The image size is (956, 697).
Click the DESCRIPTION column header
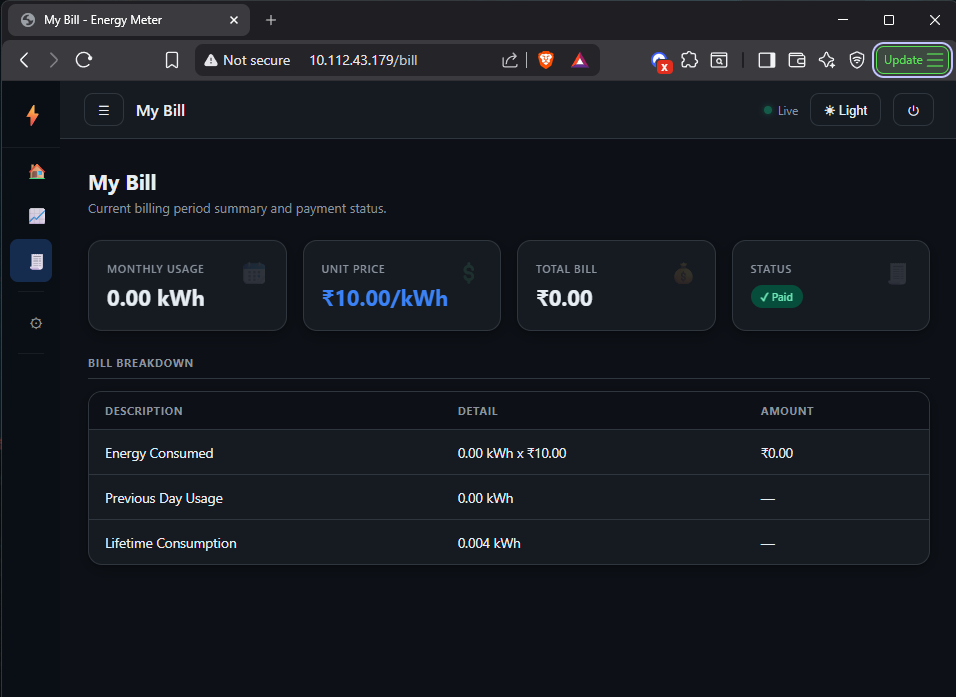click(144, 411)
